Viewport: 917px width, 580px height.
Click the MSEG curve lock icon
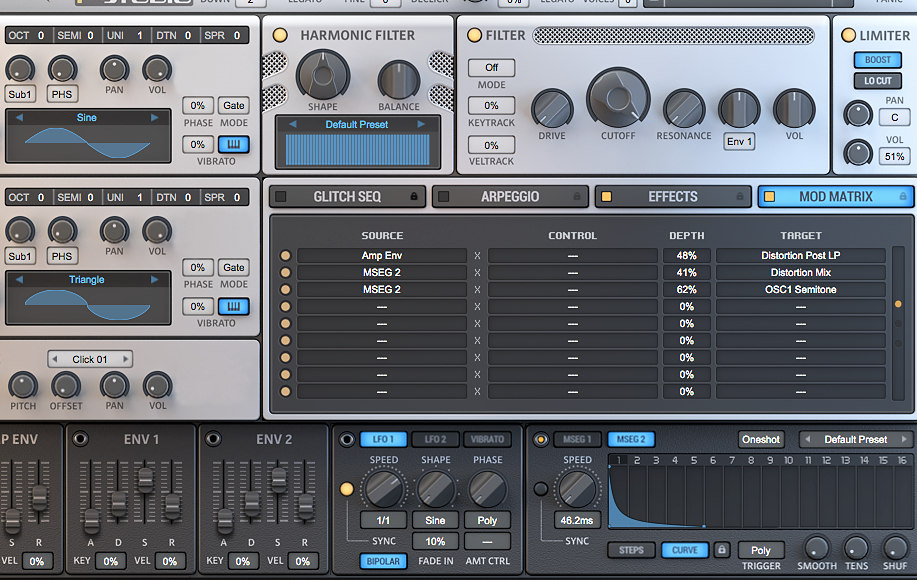pos(722,550)
